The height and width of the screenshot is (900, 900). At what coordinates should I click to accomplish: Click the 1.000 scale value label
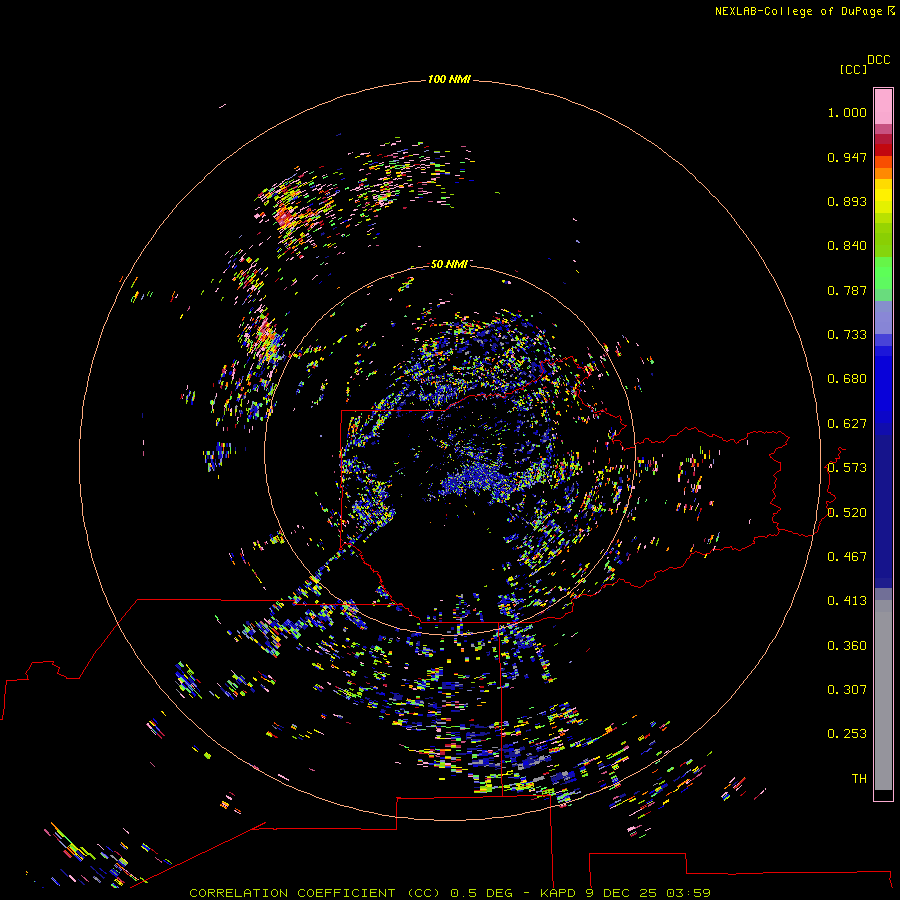(x=846, y=113)
